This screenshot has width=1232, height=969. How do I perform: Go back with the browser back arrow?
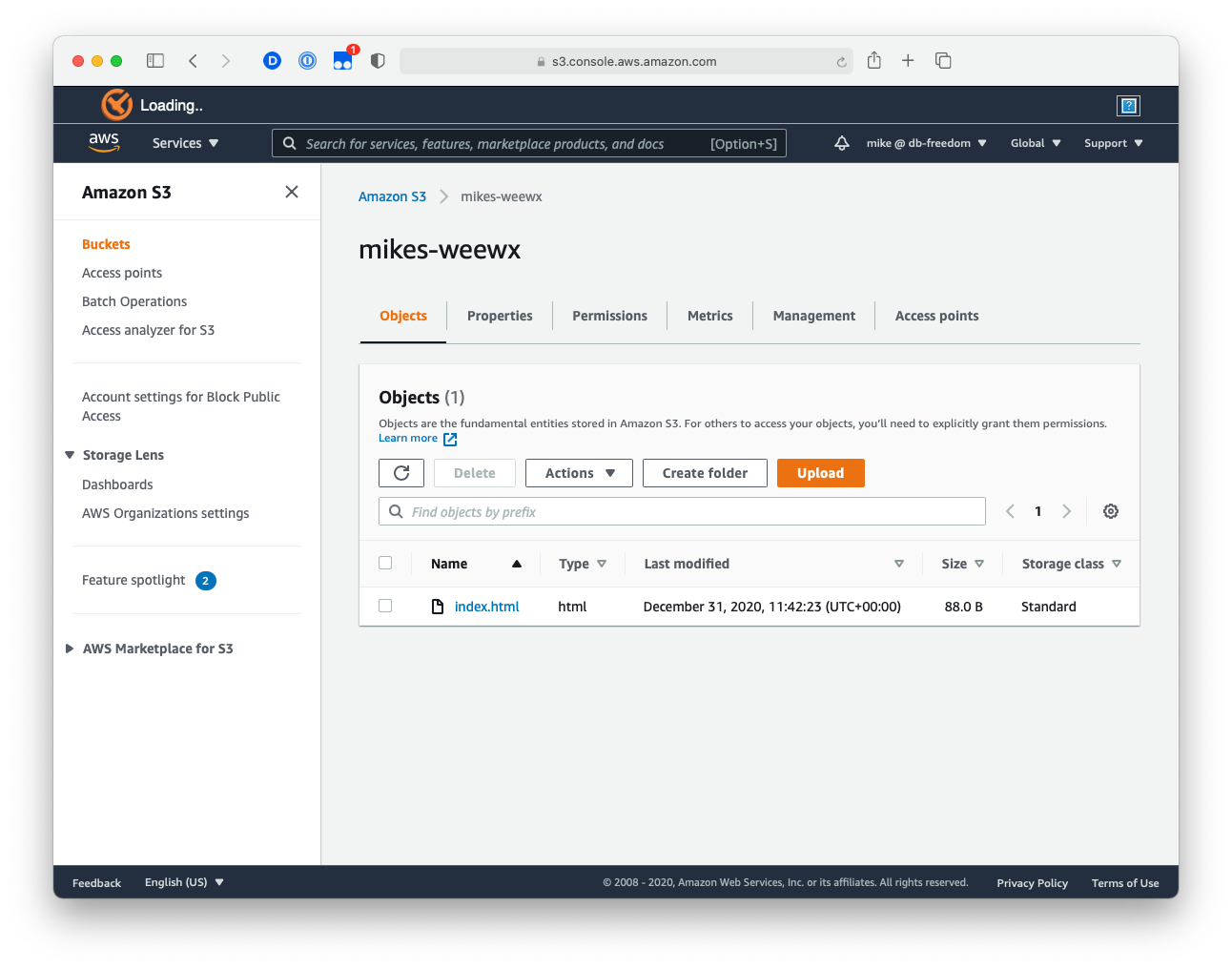click(x=193, y=61)
